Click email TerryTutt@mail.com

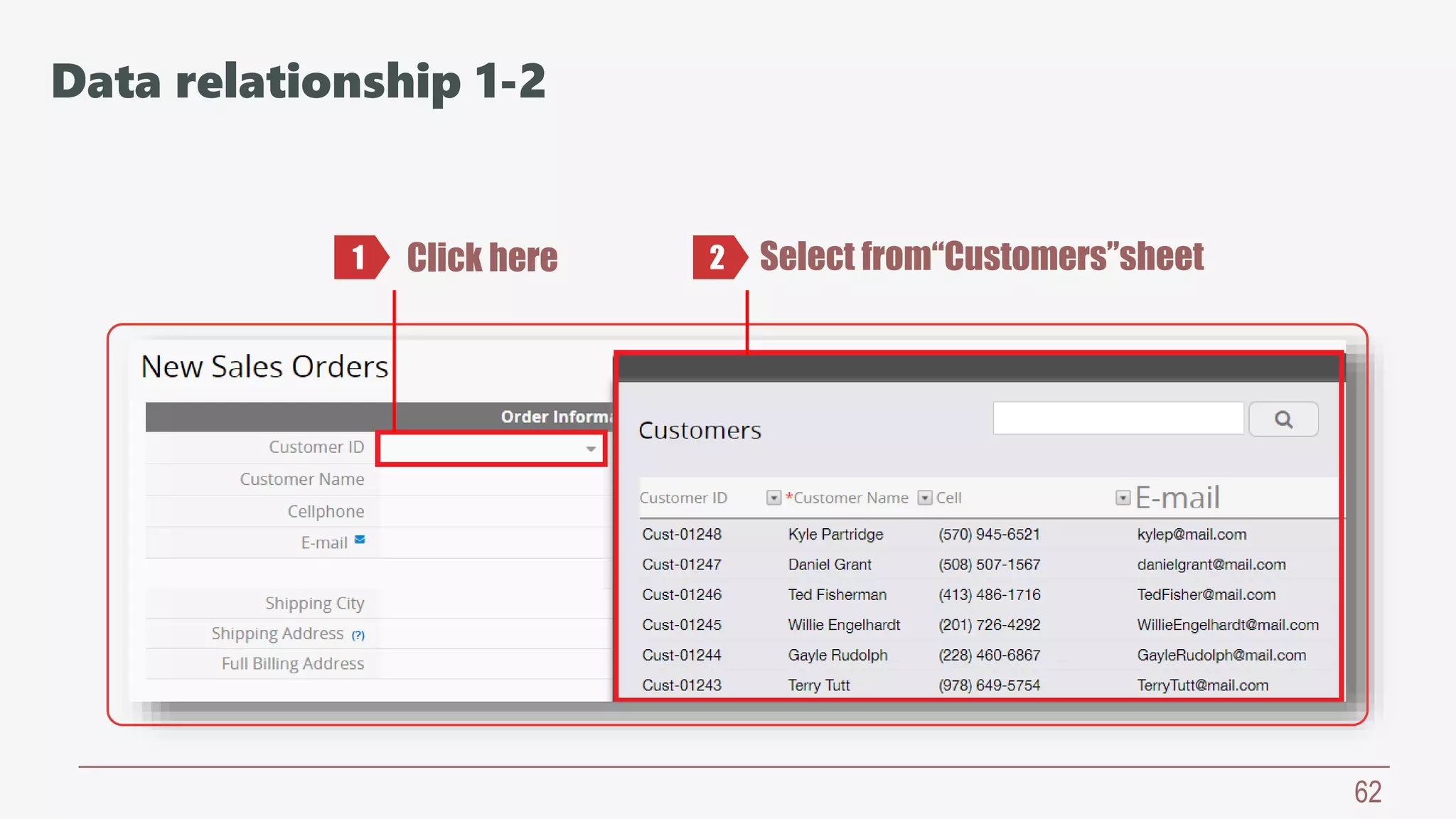tap(1202, 685)
